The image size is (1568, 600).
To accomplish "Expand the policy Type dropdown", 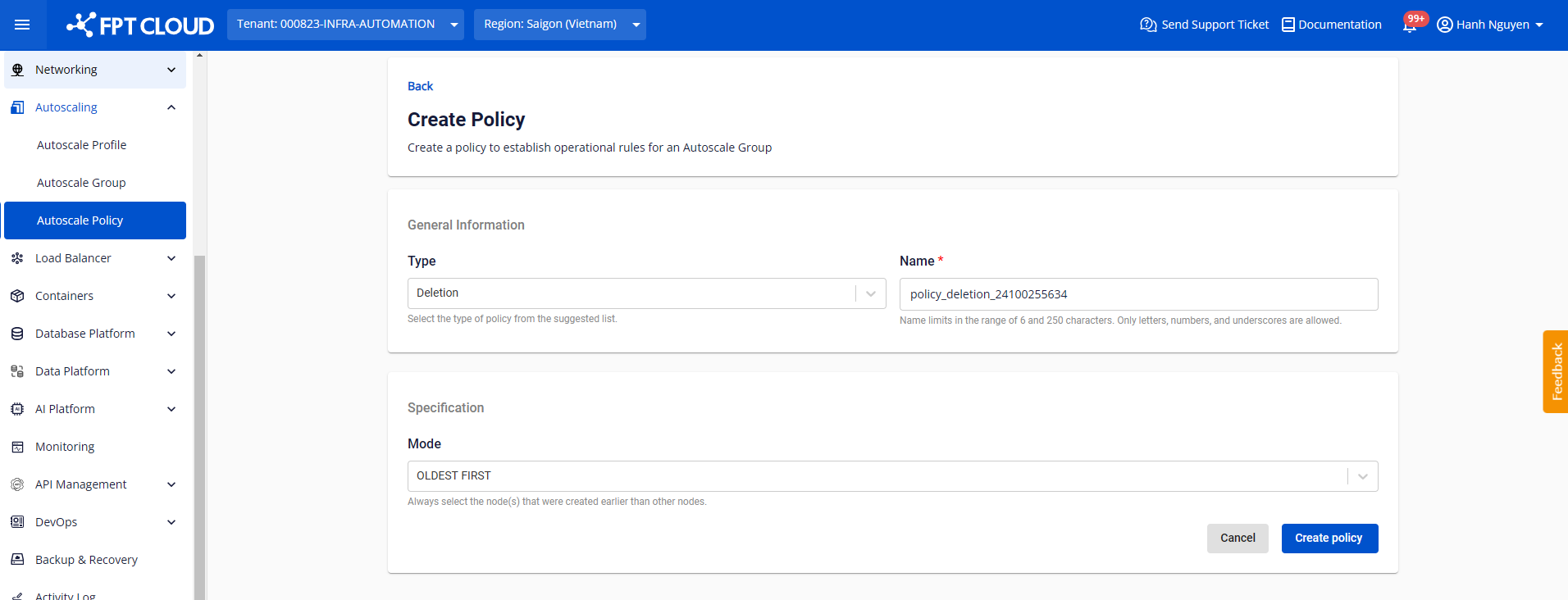I will [x=646, y=293].
